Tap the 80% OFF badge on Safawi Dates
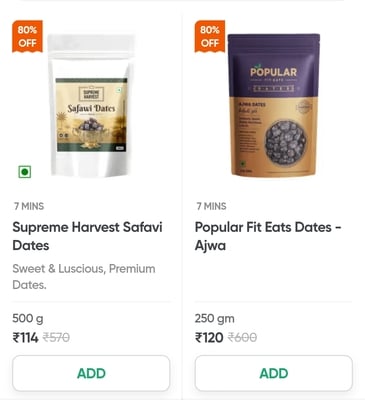Image resolution: width=365 pixels, height=400 pixels. (x=27, y=36)
